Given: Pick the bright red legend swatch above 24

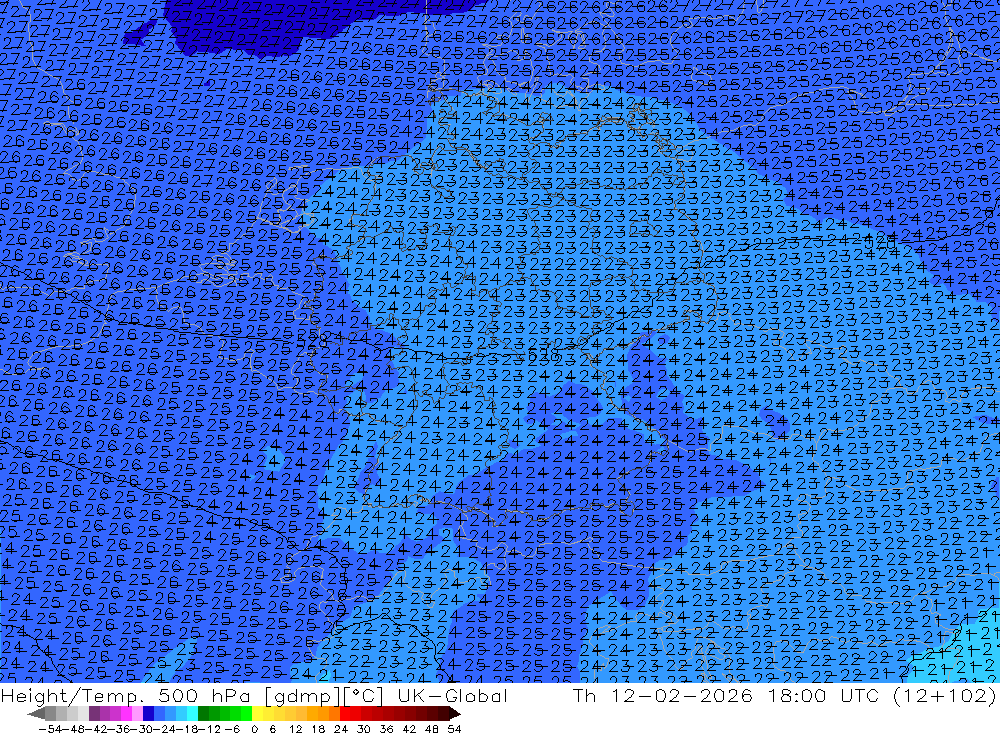Looking at the screenshot, I should pos(345,713).
